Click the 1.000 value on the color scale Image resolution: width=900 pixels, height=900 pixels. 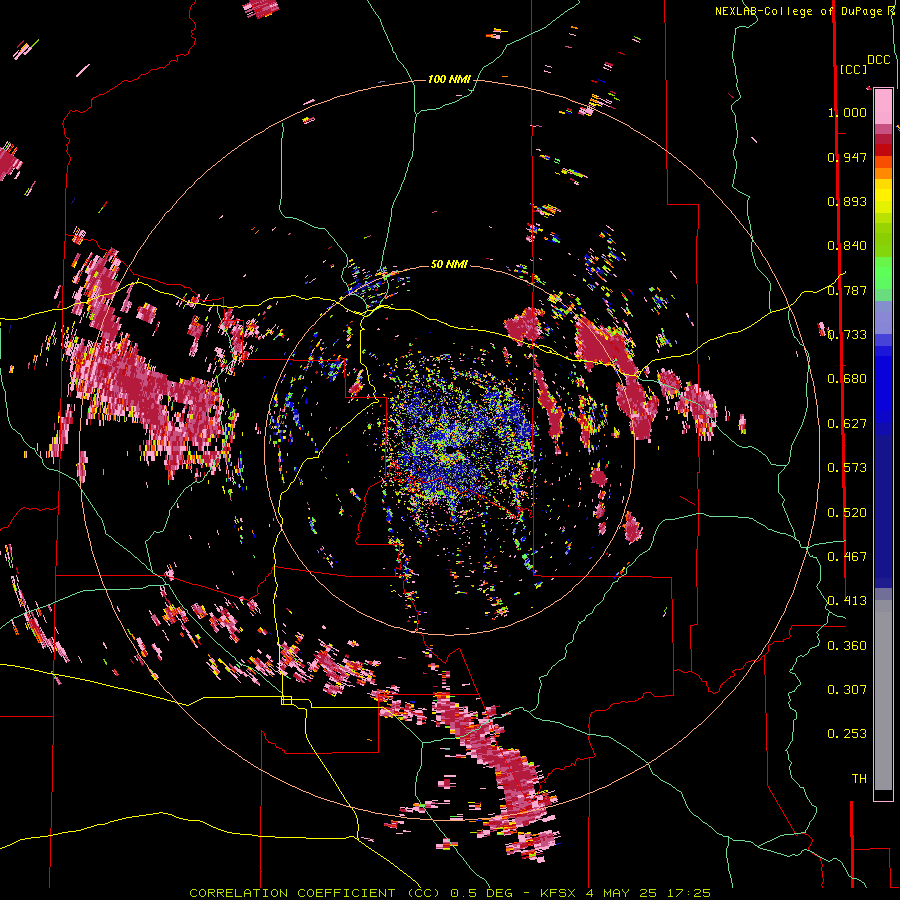coord(847,112)
